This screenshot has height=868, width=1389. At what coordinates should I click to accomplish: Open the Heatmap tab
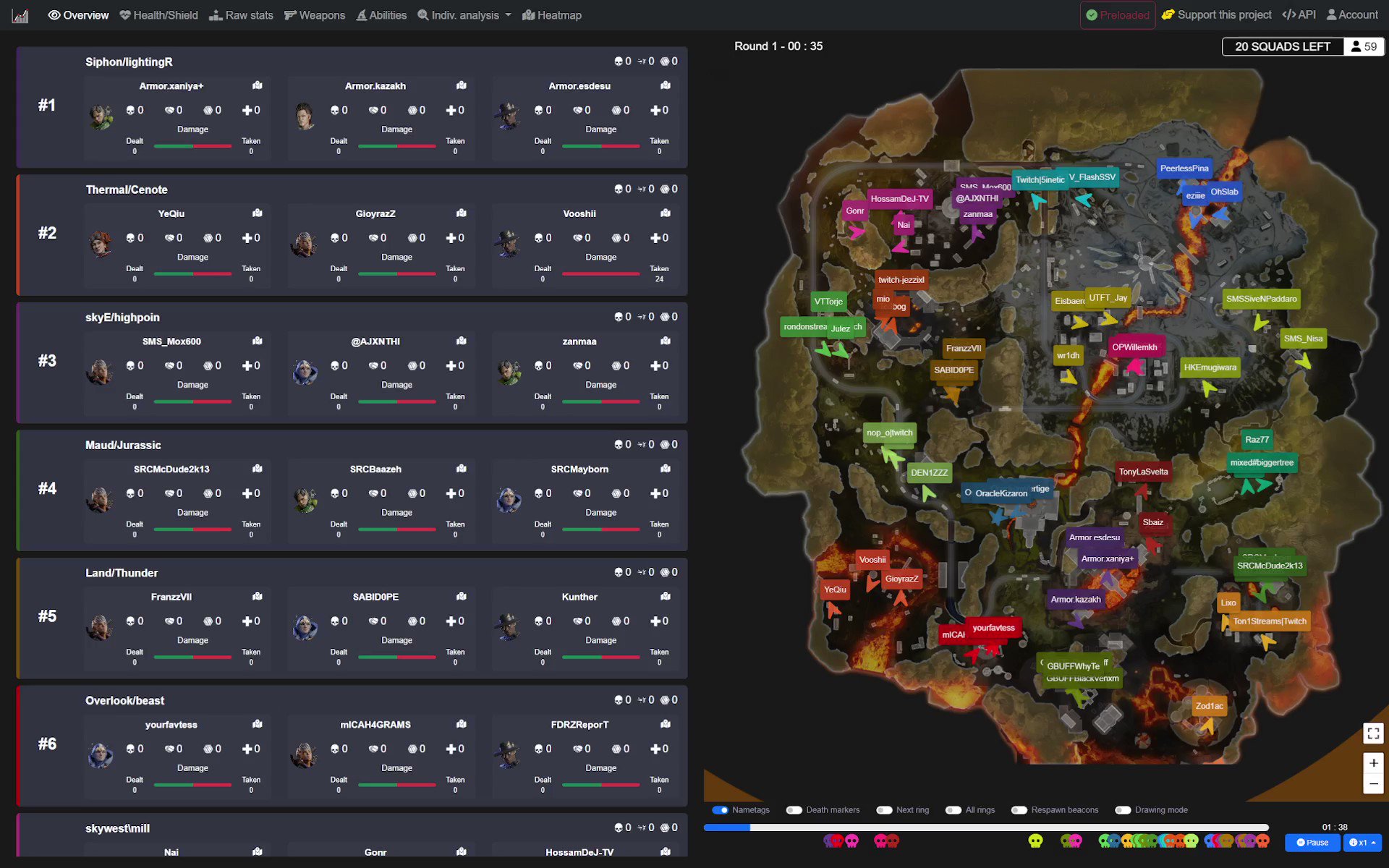(552, 15)
